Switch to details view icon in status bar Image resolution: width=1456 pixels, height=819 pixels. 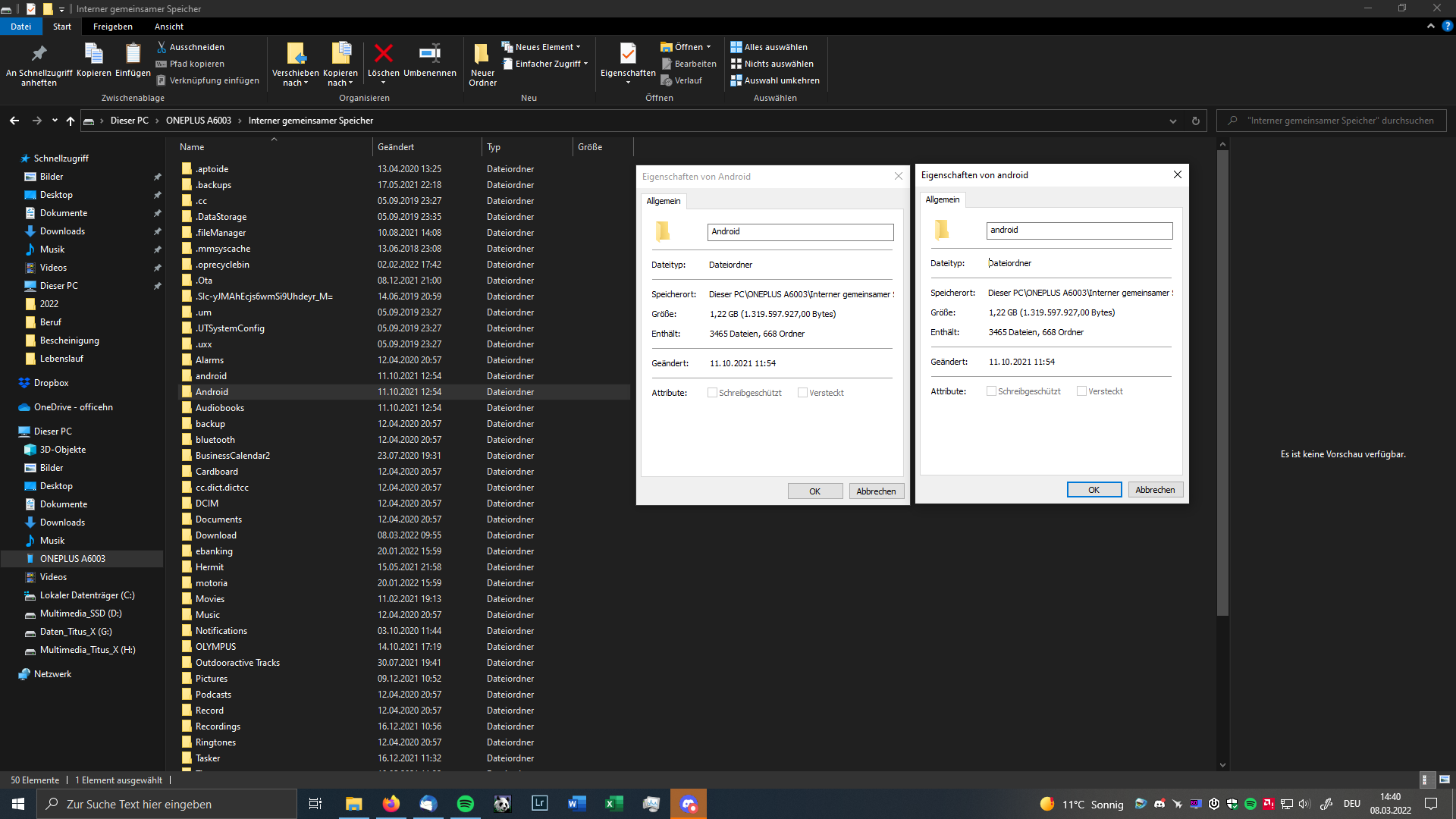(1426, 780)
